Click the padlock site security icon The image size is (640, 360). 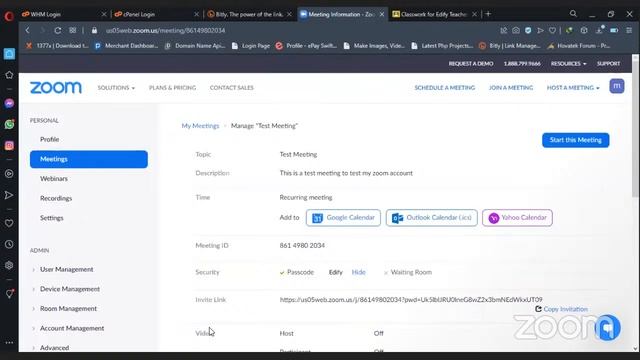(x=94, y=30)
